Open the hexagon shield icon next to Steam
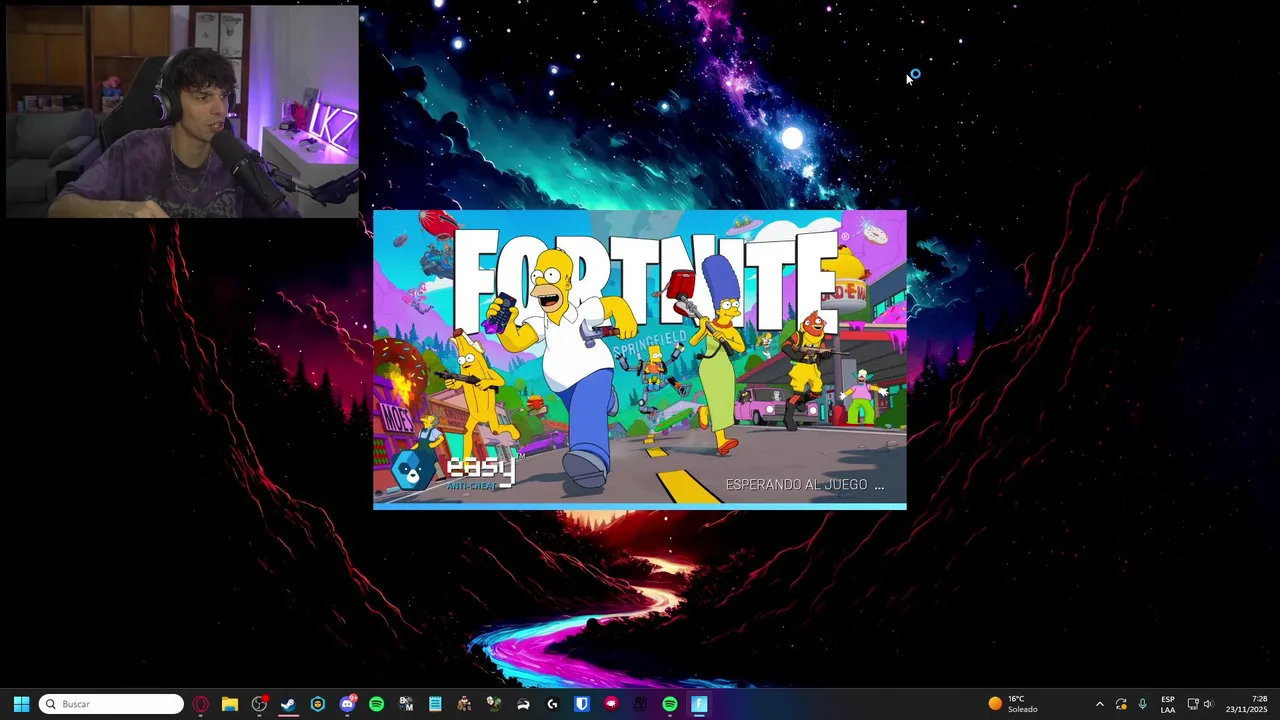 318,704
